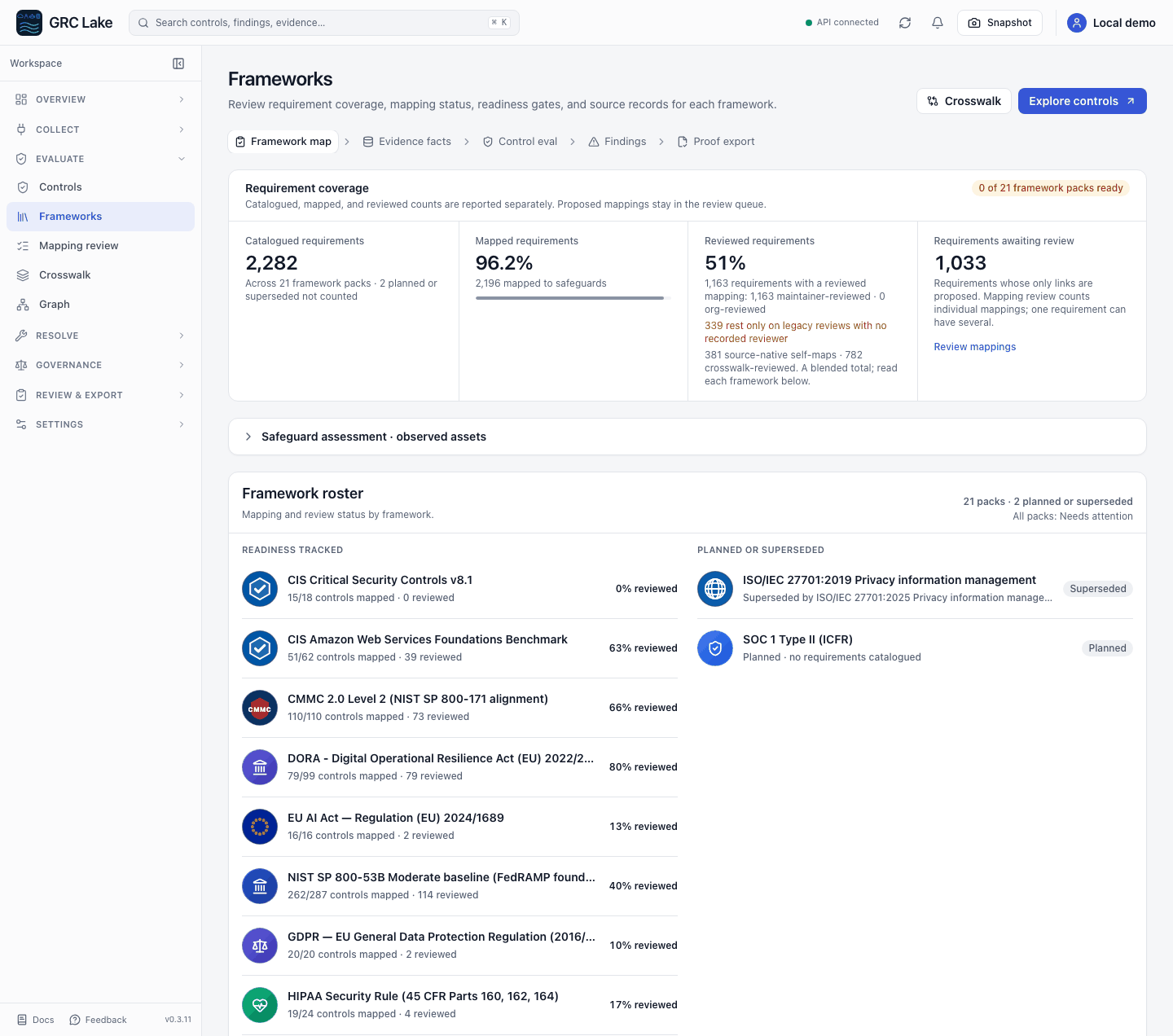Focus the search controls, findings, evidence field
The width and height of the screenshot is (1173, 1036).
(324, 23)
